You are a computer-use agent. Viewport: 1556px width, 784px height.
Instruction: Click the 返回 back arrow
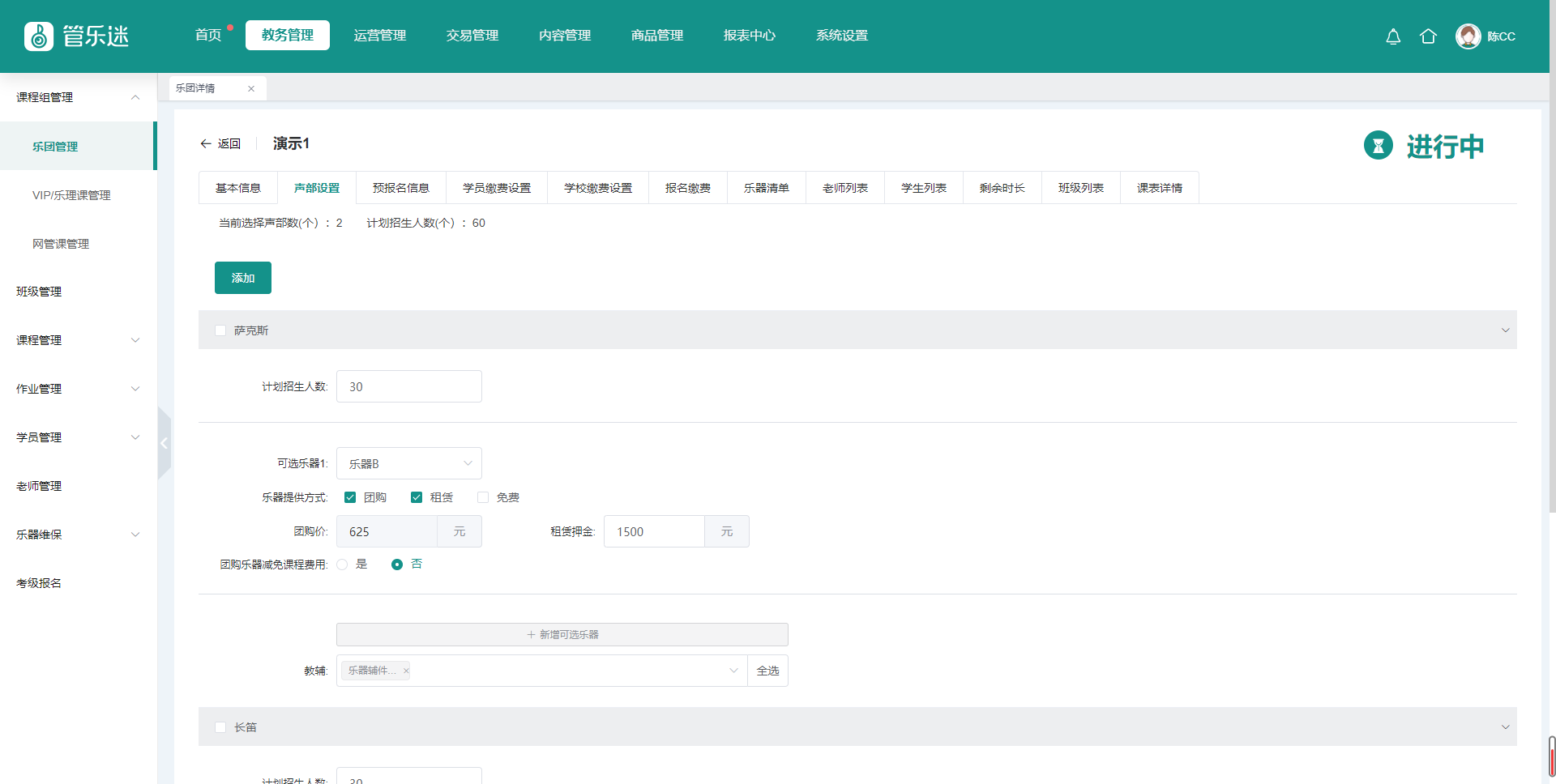206,144
